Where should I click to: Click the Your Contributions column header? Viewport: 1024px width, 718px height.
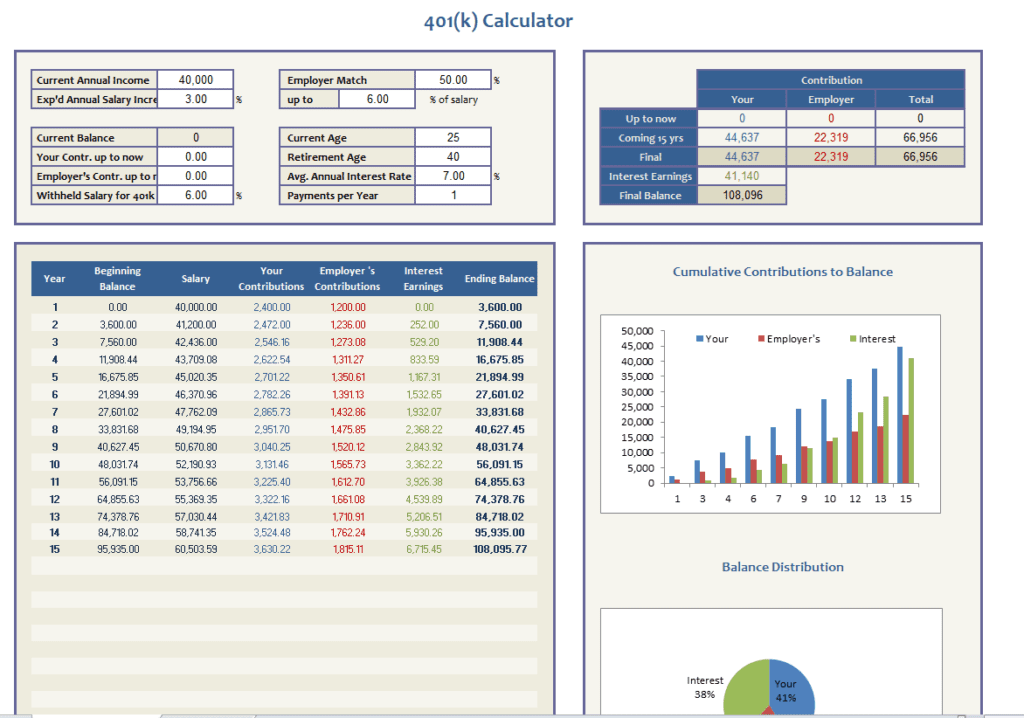click(271, 278)
